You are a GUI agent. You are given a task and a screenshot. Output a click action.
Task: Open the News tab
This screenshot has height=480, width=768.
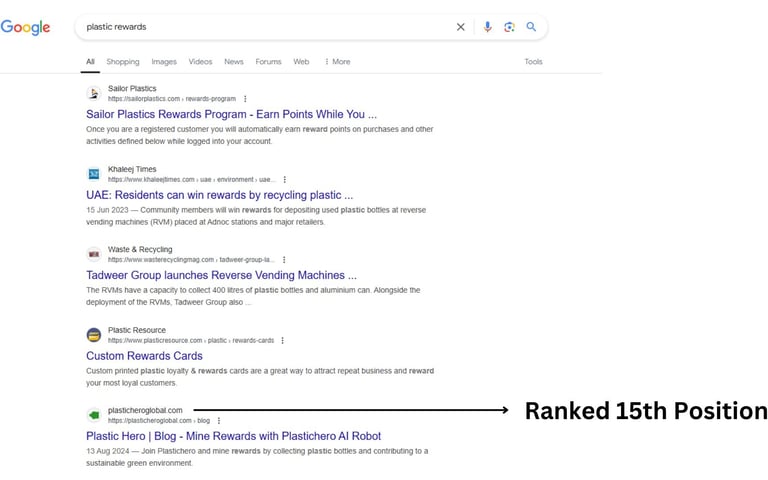pos(234,62)
